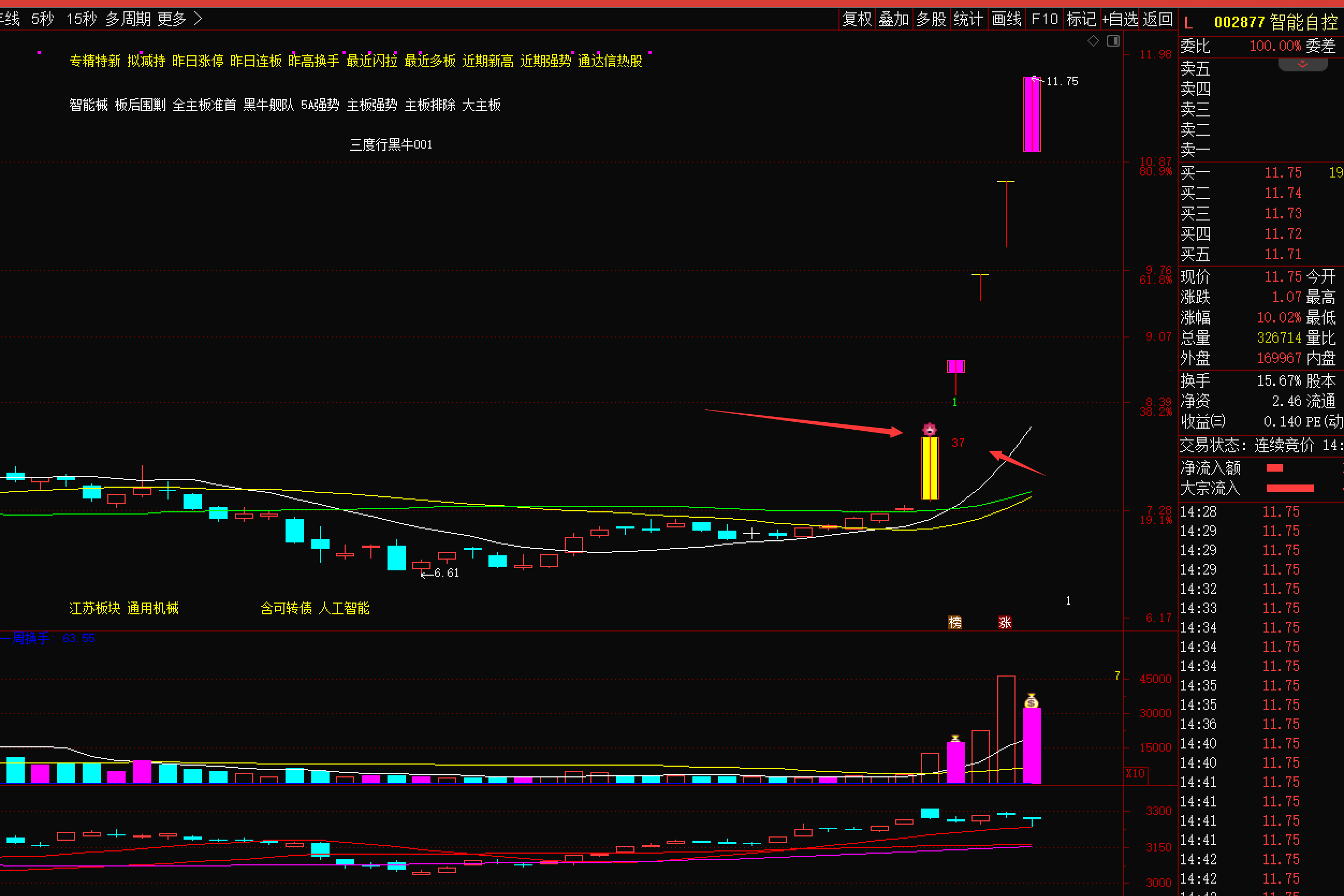Click the 最近多板 tag

coord(430,61)
